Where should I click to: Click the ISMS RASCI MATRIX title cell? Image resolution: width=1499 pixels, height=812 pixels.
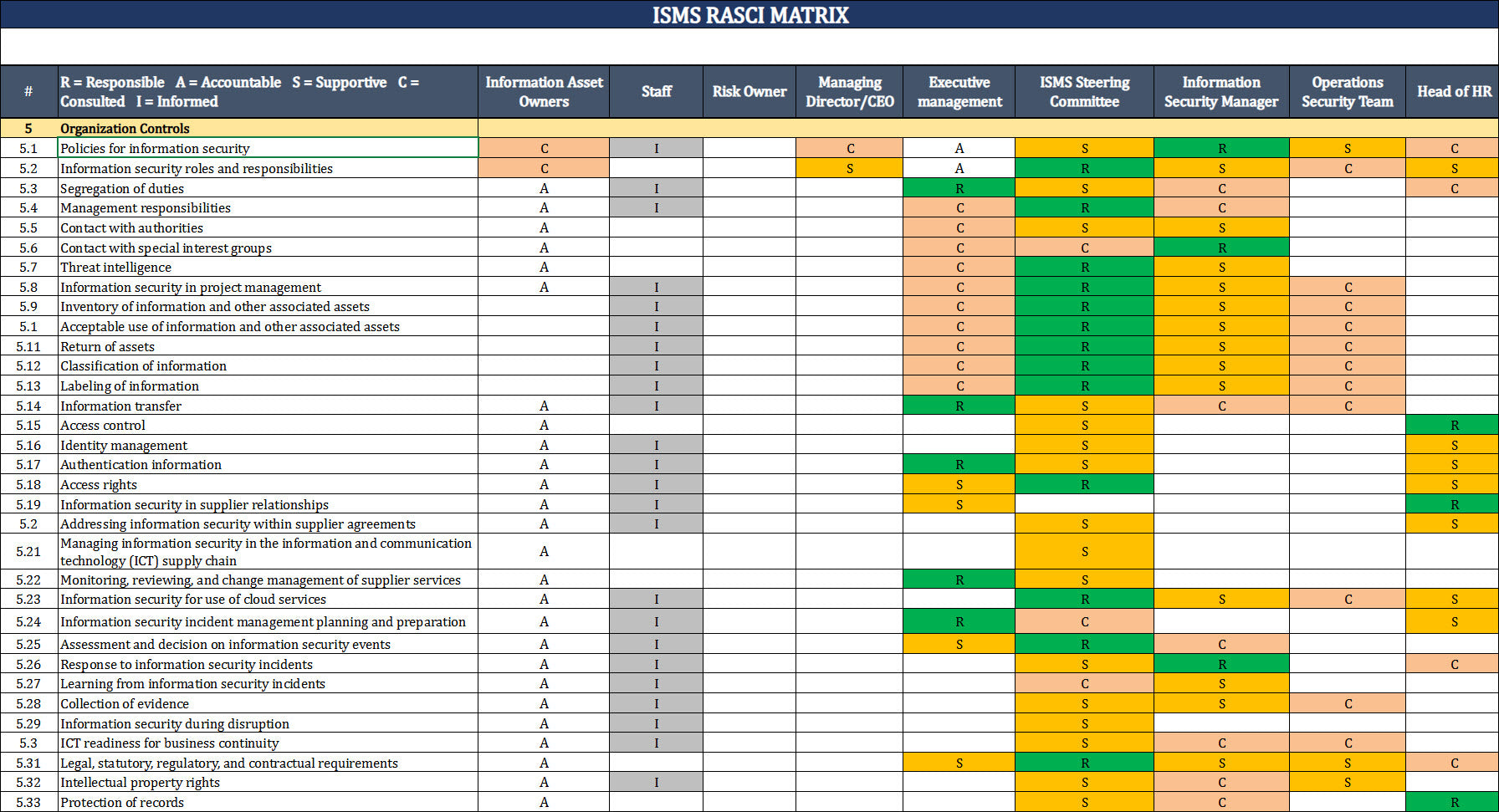tap(749, 15)
